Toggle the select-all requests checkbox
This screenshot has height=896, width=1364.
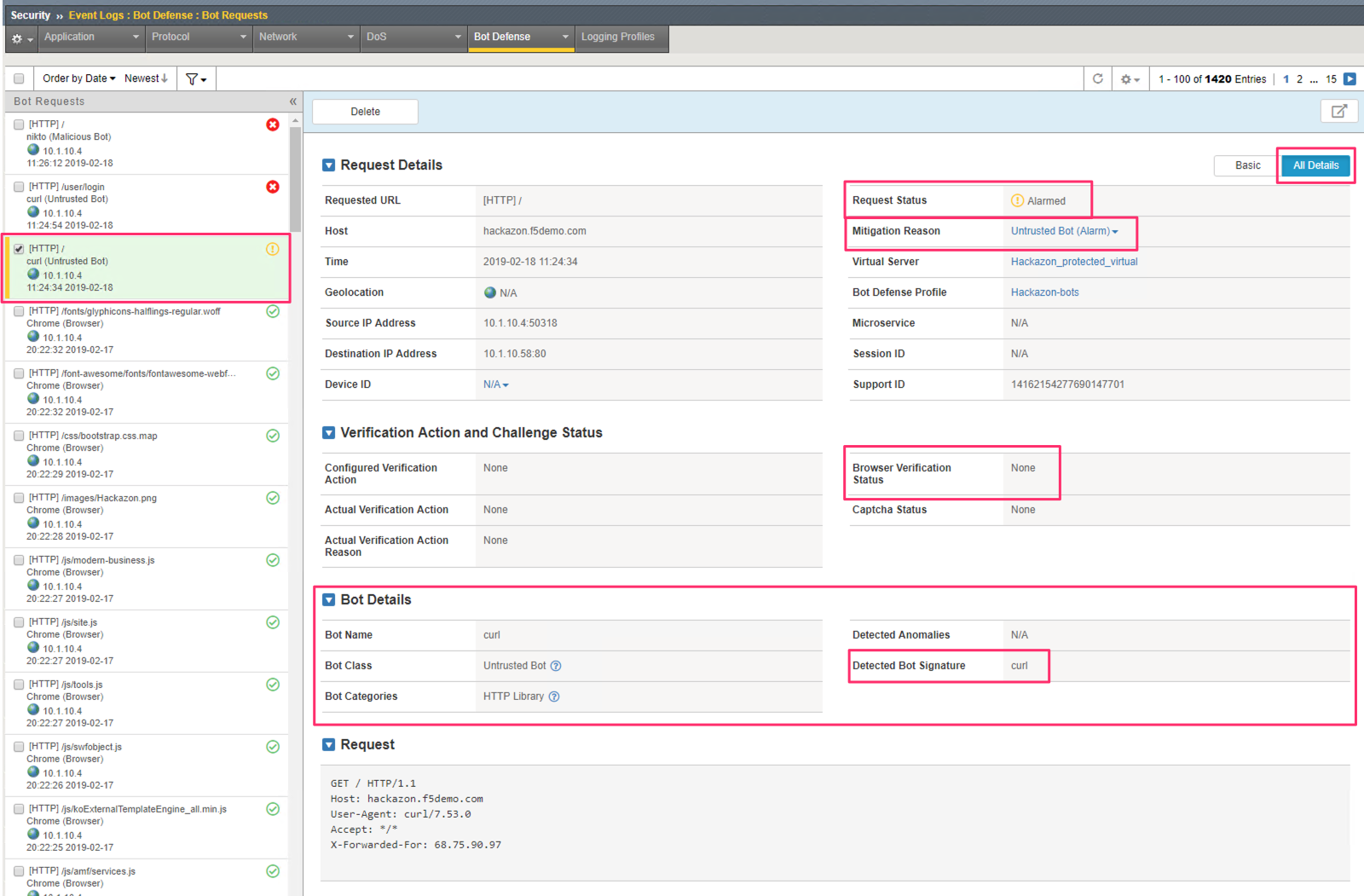[x=19, y=78]
